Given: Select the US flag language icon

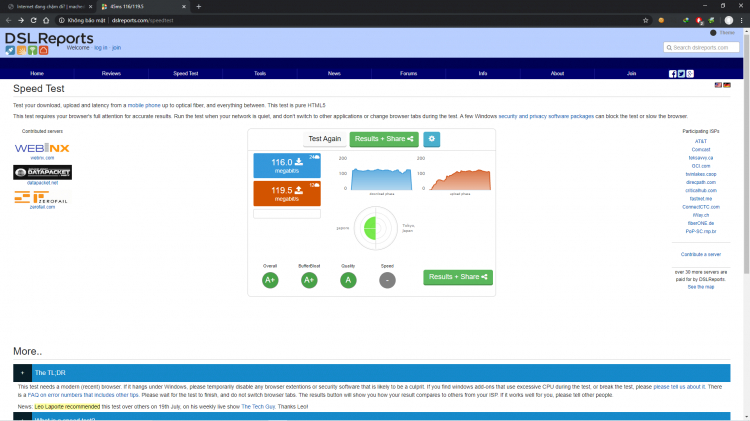Looking at the screenshot, I should (x=718, y=85).
